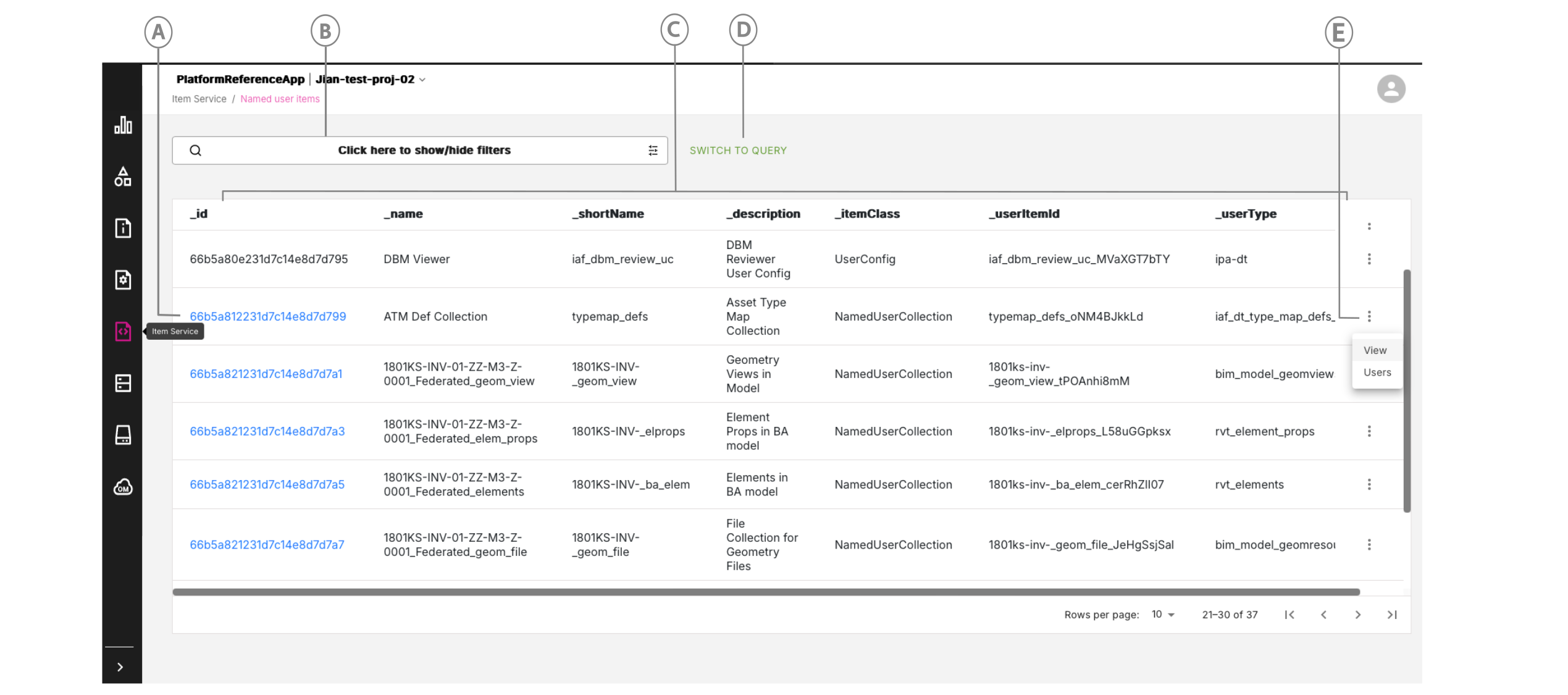Image resolution: width=1568 pixels, height=695 pixels.
Task: Go to the next page of results
Action: [x=1357, y=615]
